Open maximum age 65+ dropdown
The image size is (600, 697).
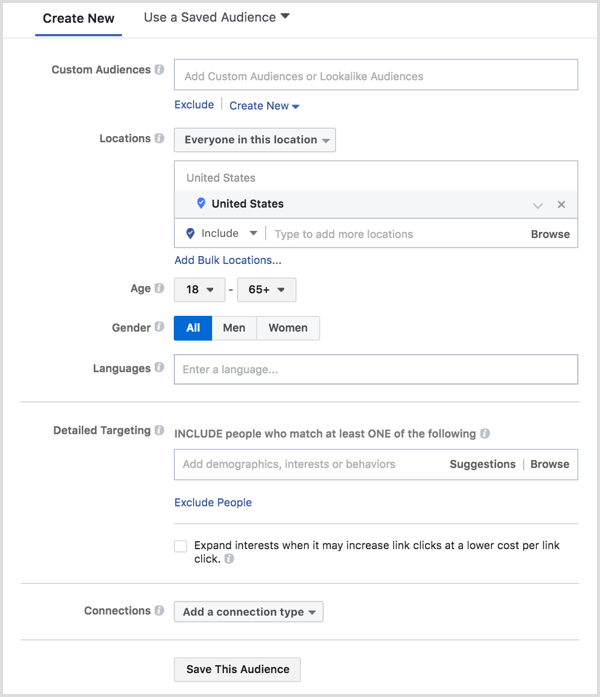click(x=265, y=290)
